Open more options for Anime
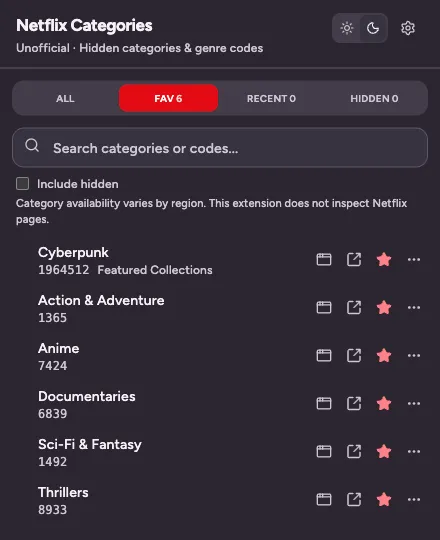Screen dimensions: 440x540 click(414, 355)
